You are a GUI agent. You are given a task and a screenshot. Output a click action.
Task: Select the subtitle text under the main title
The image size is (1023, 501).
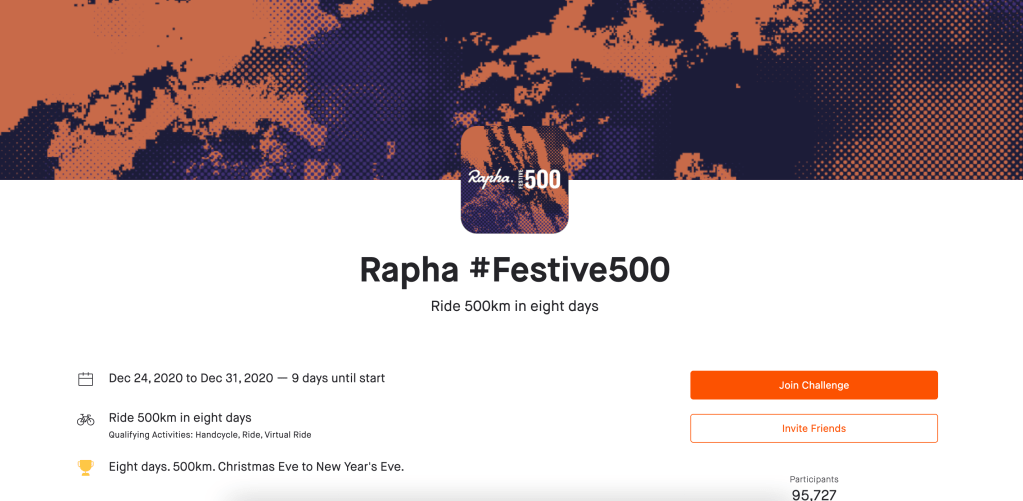[x=514, y=306]
